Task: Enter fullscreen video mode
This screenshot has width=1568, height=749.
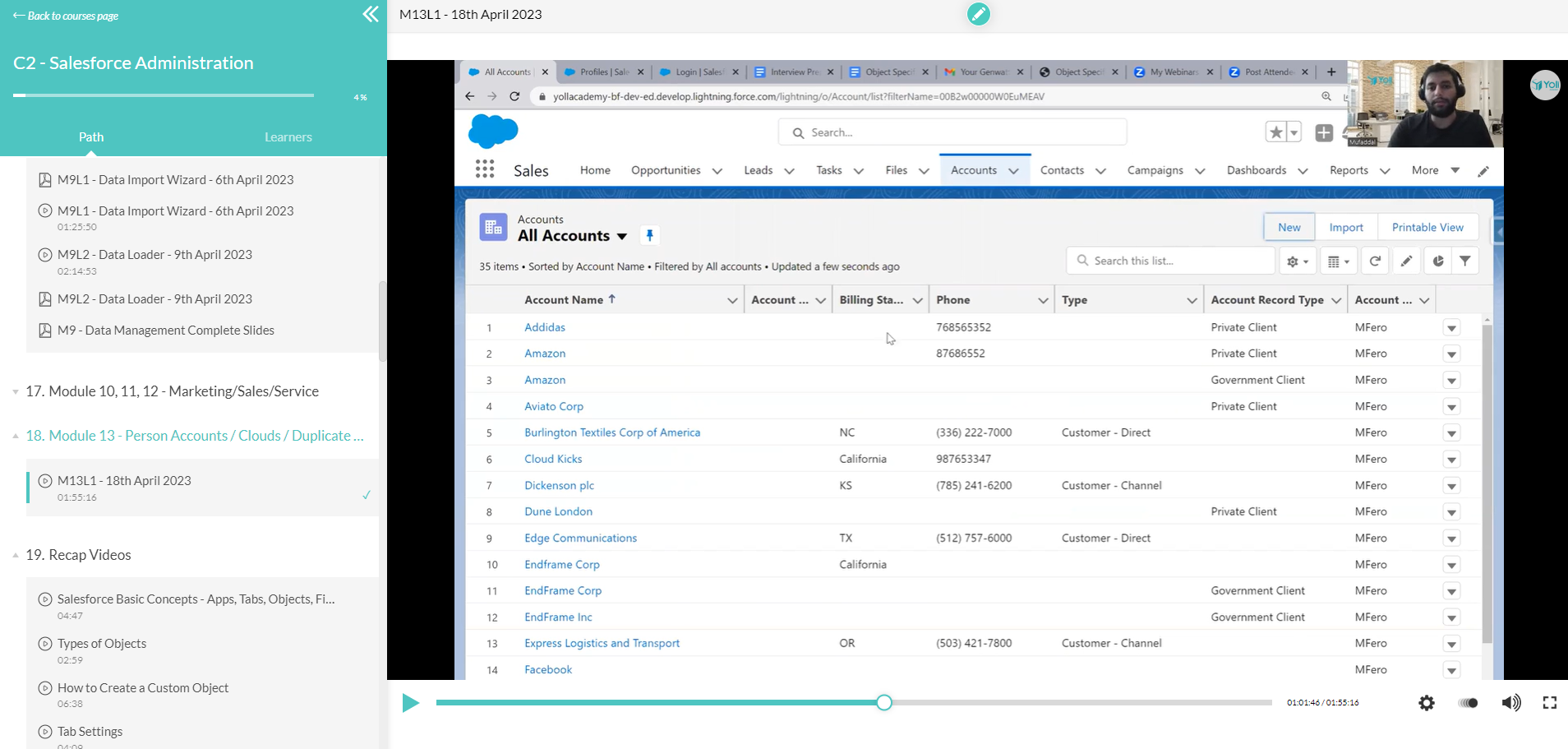Action: pos(1550,703)
